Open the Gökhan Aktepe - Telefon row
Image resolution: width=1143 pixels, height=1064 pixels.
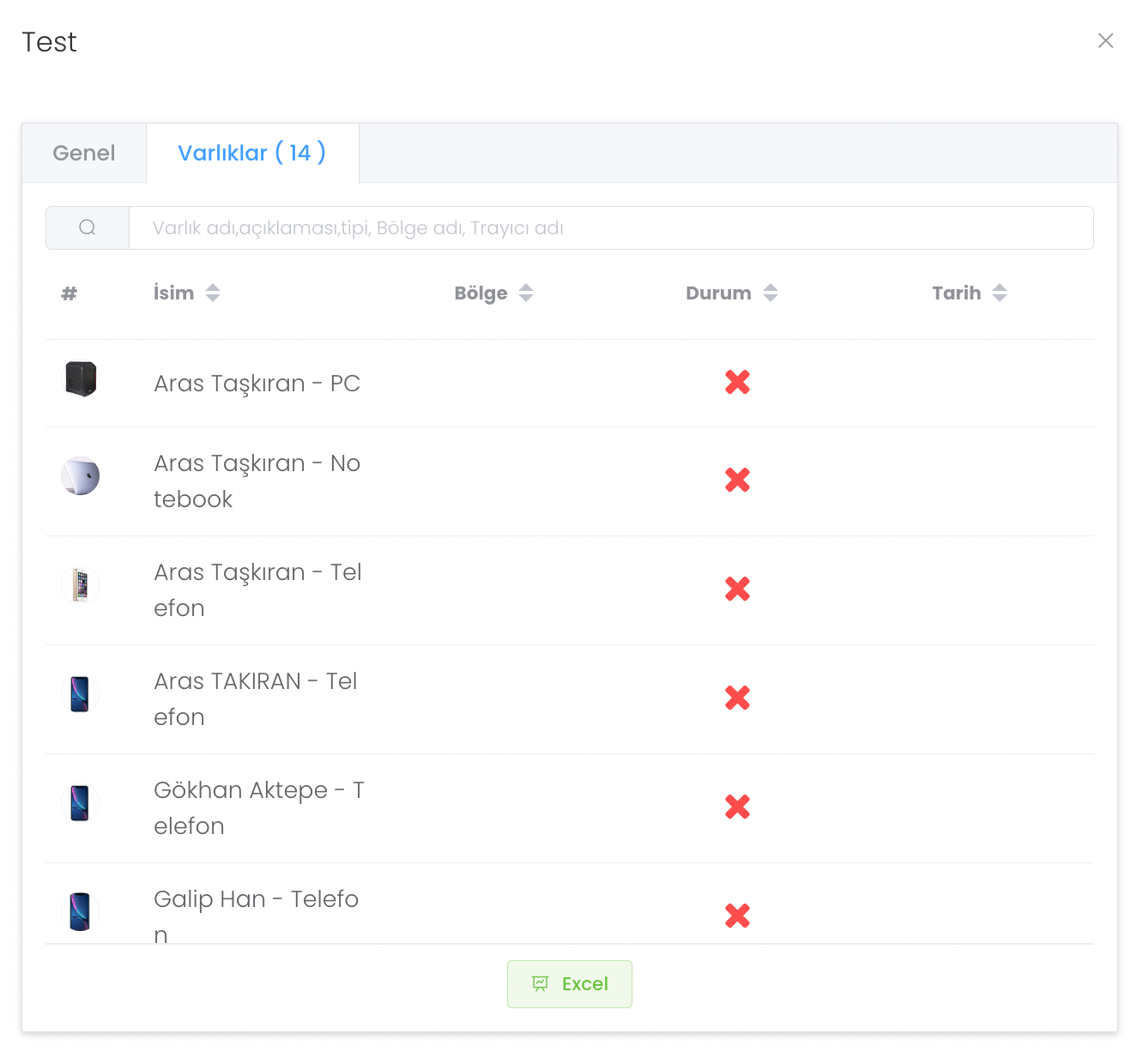pos(258,807)
